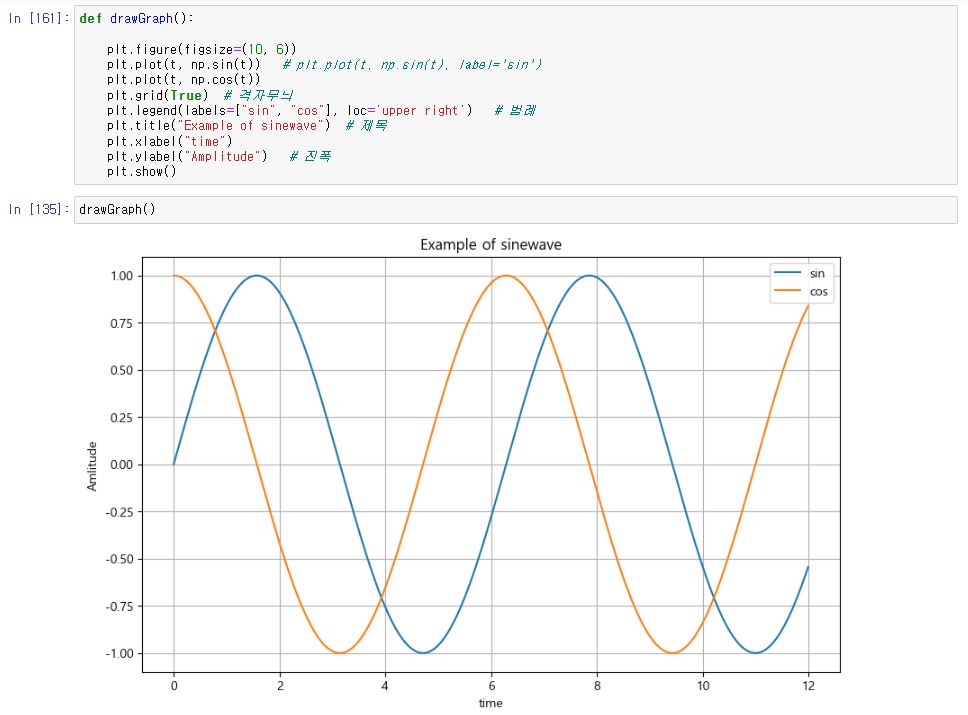
Task: Click the y-axis tick label 1.00
Action: pyautogui.click(x=122, y=276)
